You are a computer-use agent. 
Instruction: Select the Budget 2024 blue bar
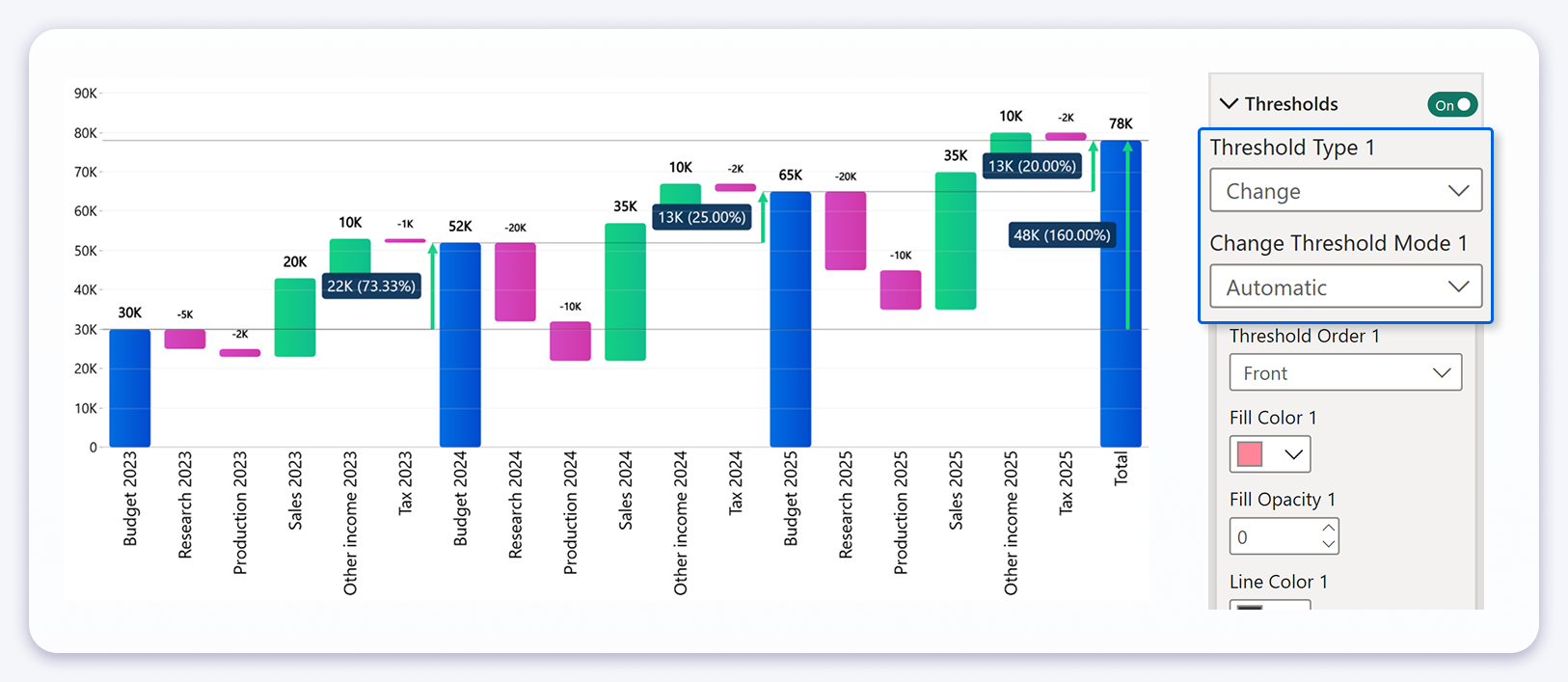(460, 344)
